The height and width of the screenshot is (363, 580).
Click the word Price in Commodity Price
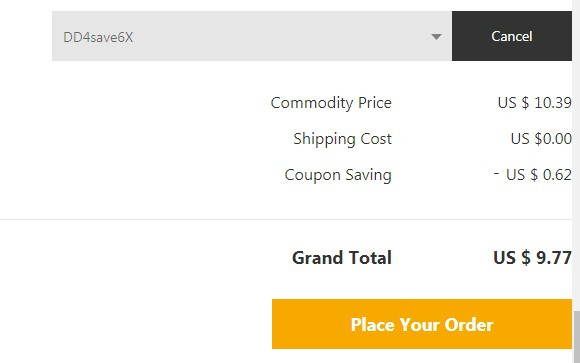click(375, 102)
